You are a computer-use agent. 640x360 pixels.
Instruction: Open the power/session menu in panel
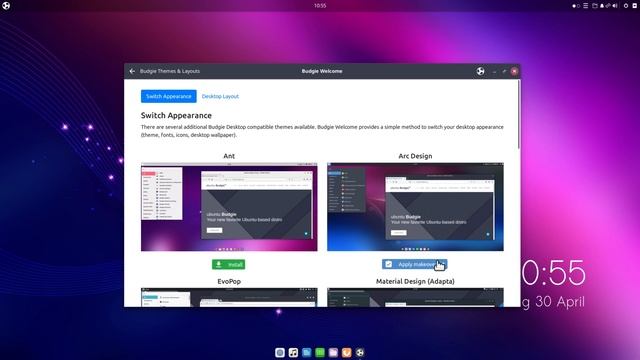(626, 6)
